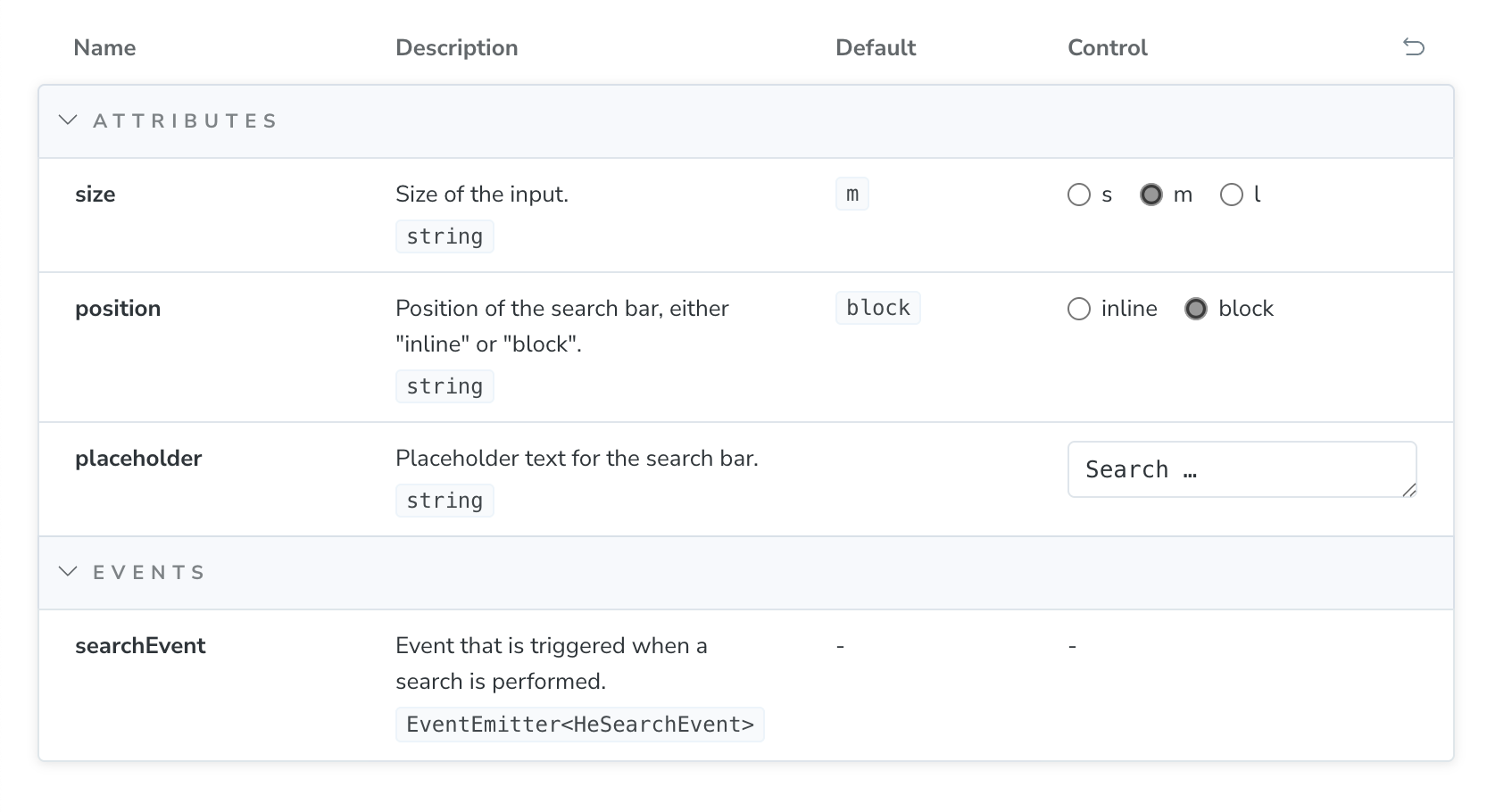Collapse the Events section chevron

[68, 572]
